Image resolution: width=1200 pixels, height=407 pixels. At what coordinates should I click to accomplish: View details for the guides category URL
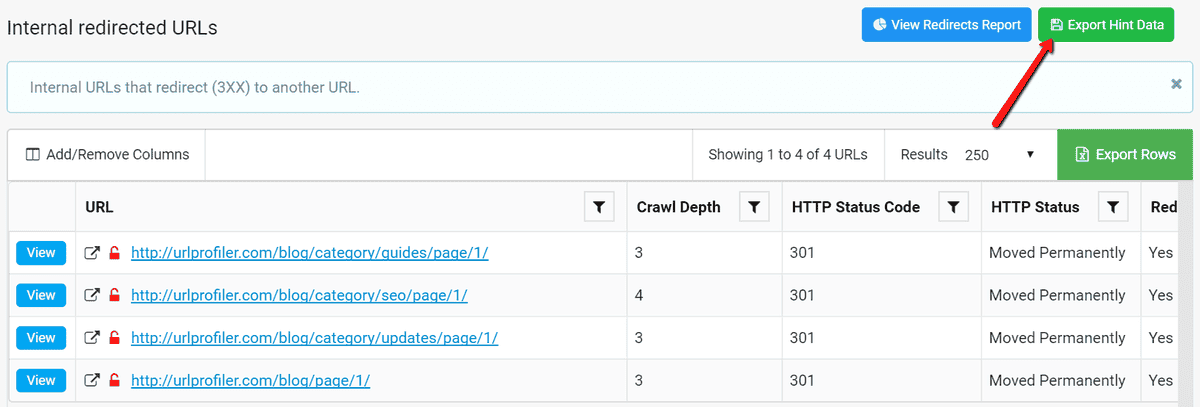[x=41, y=254]
